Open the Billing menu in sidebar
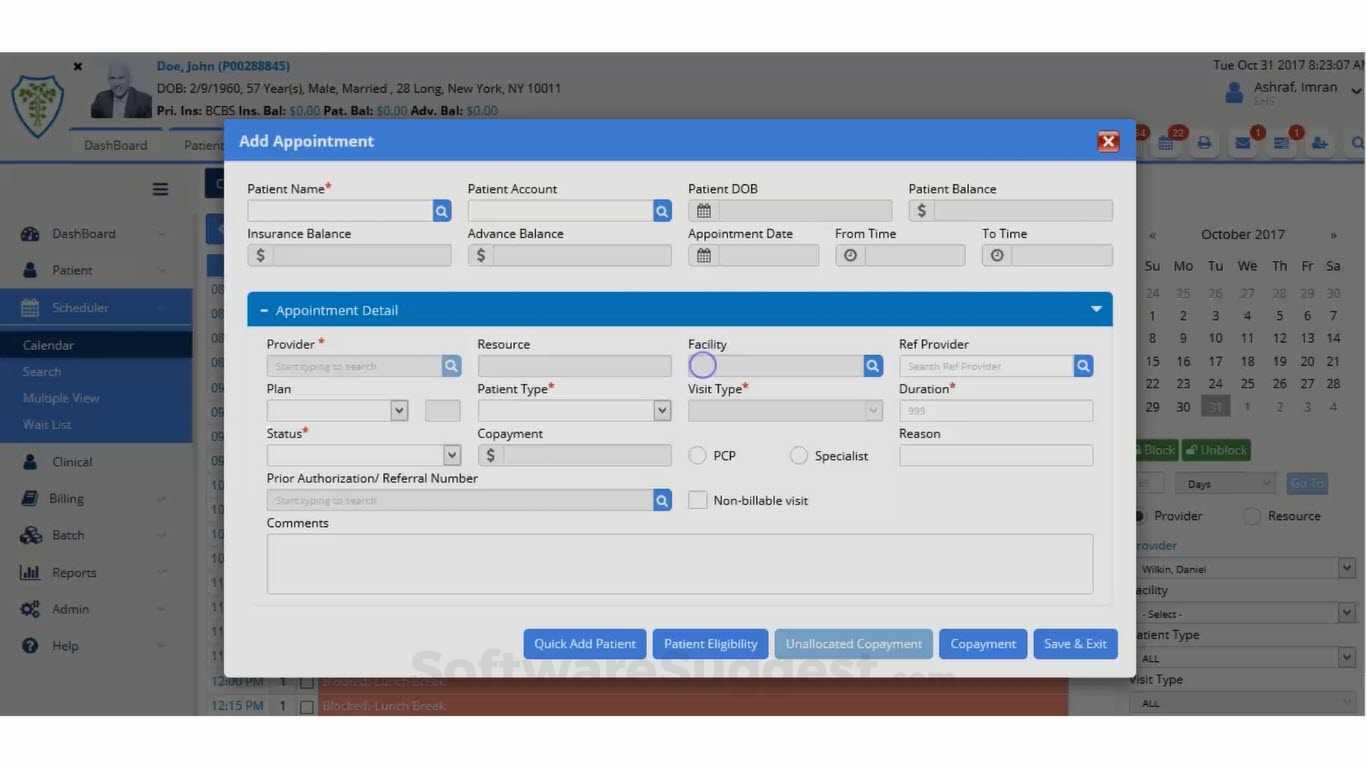Viewport: 1366px width, 768px height. 67,499
